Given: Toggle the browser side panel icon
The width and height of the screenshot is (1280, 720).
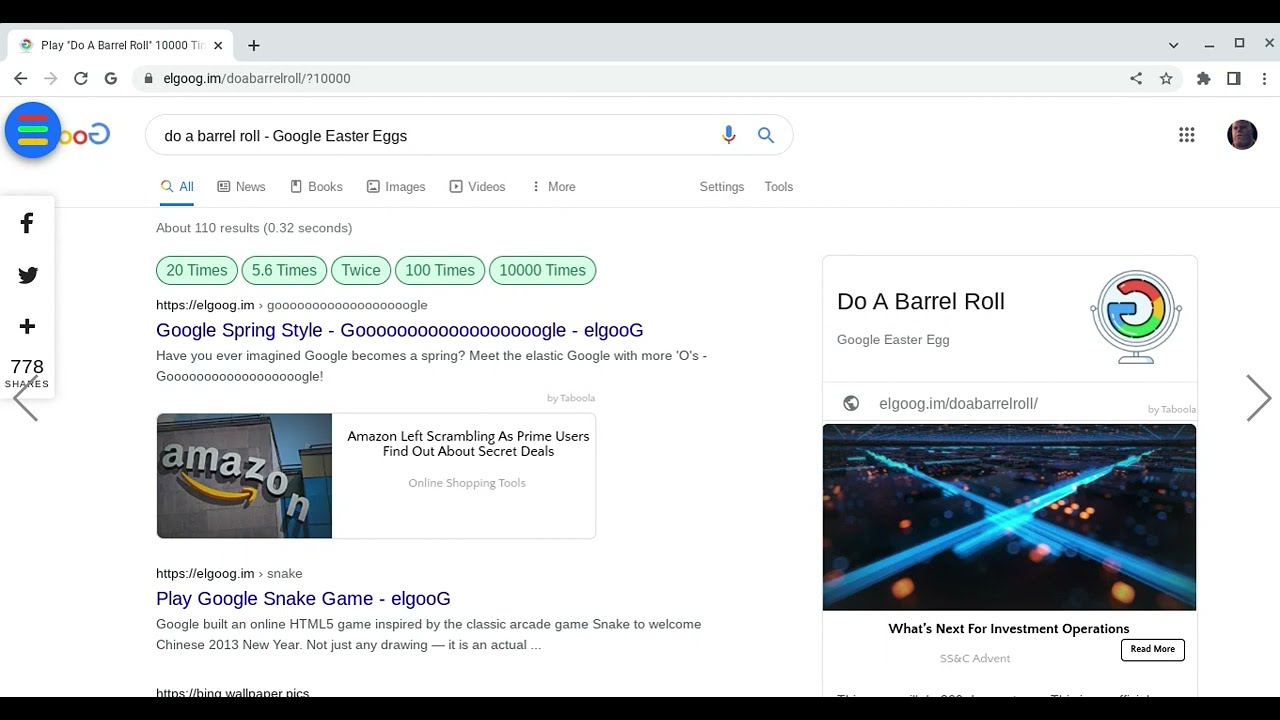Looking at the screenshot, I should pos(1234,78).
